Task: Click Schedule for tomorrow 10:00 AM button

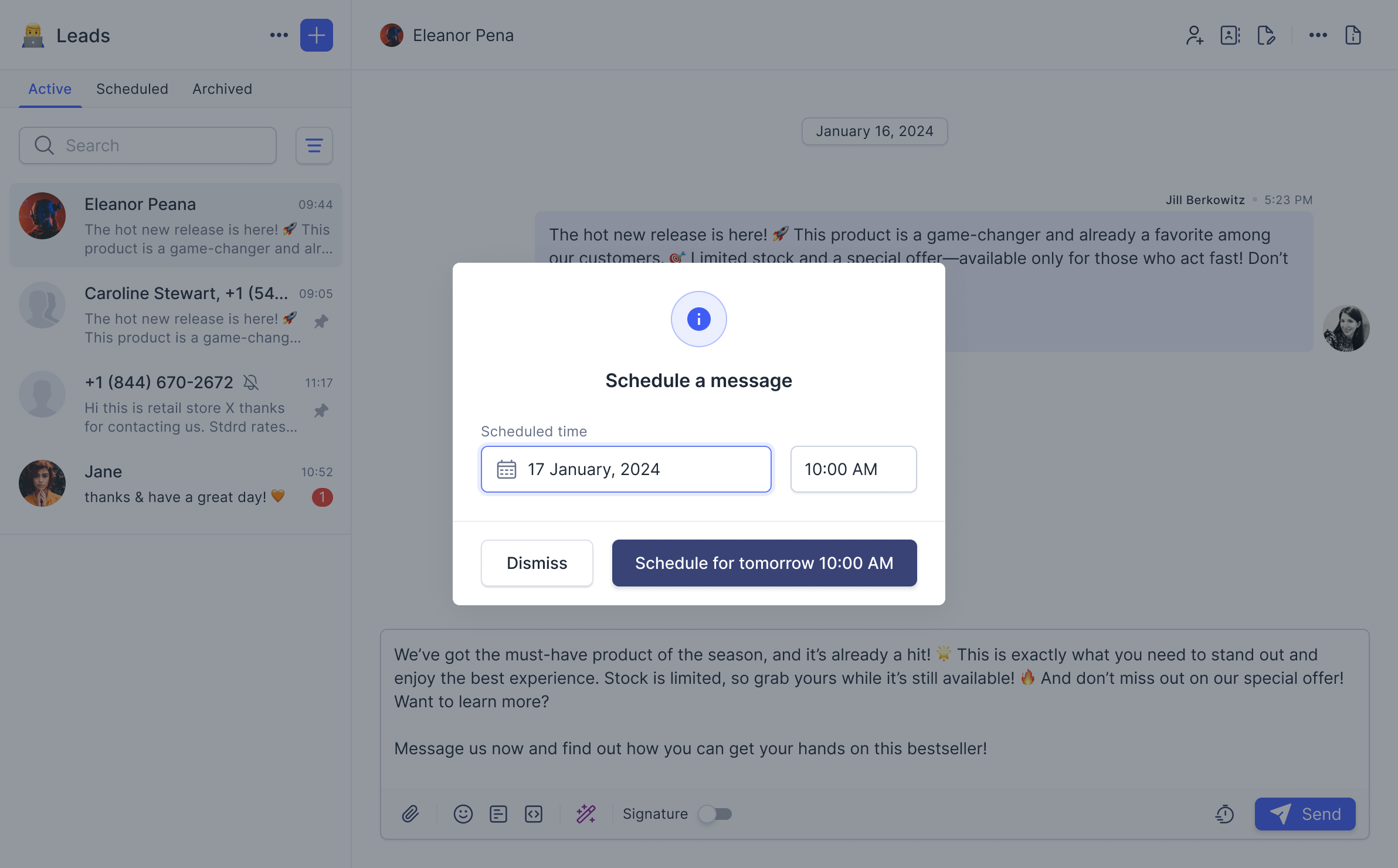Action: click(x=764, y=562)
